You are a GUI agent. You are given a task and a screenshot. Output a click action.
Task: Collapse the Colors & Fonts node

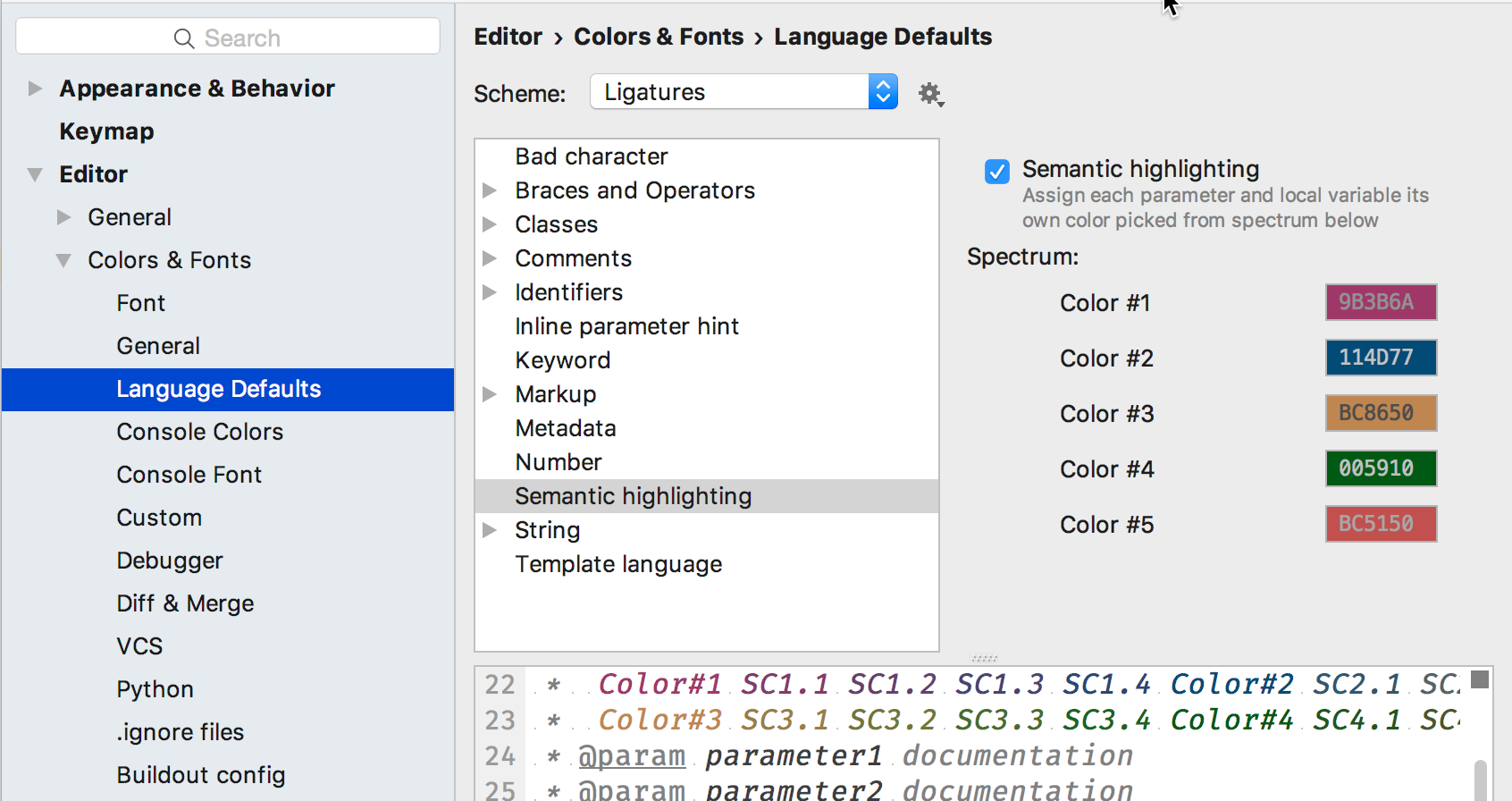tap(63, 260)
